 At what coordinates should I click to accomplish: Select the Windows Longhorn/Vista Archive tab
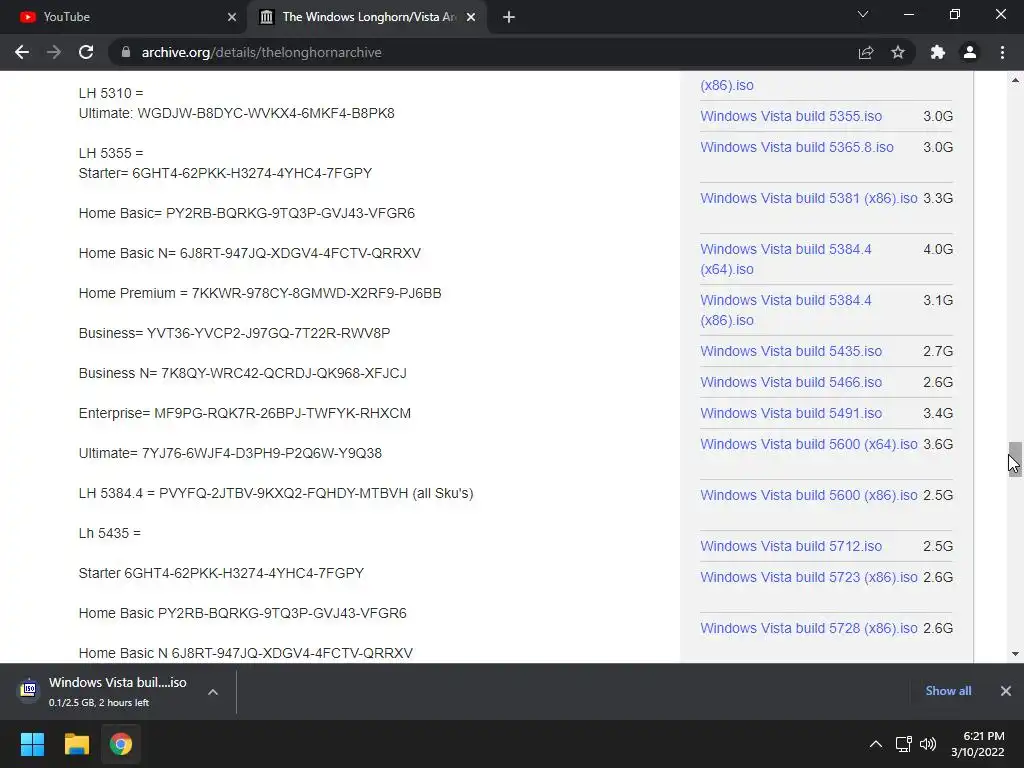(367, 17)
